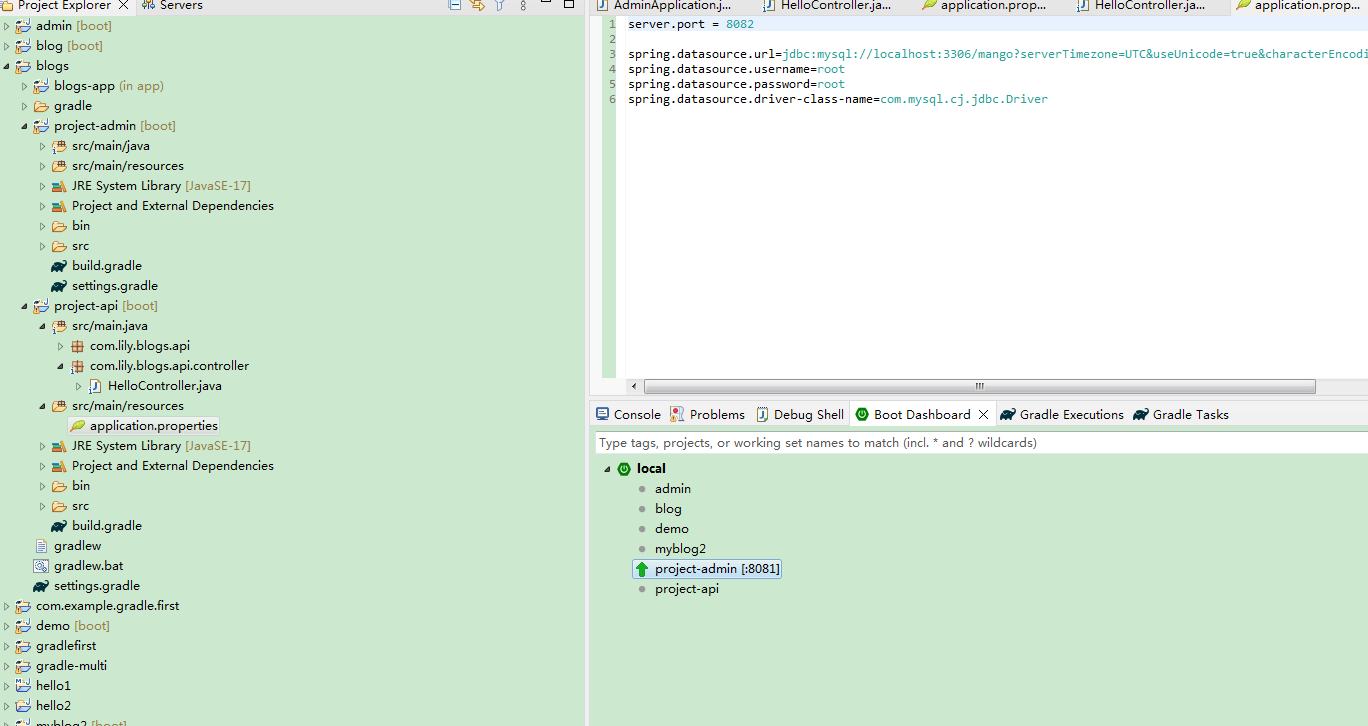Screen dimensions: 1368x726
Task: Expand the gradle folder under blogs
Action: (x=25, y=106)
